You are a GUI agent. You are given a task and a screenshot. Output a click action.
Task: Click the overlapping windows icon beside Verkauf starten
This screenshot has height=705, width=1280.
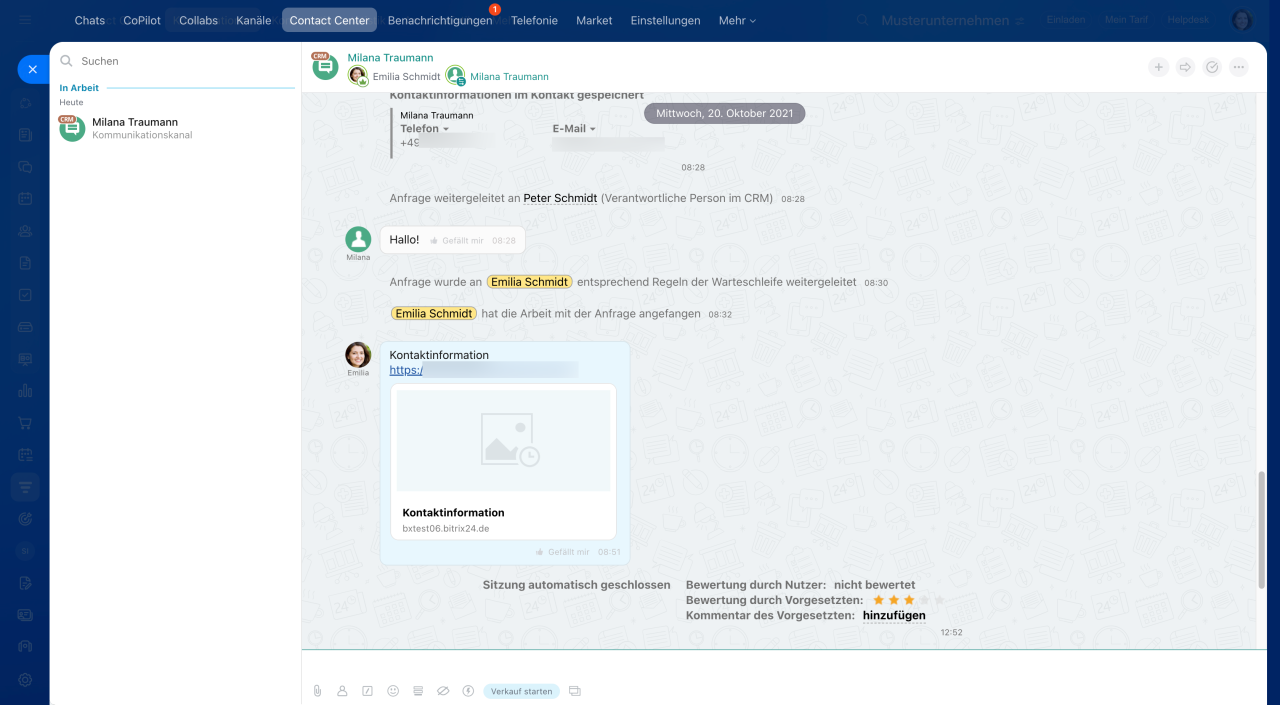pos(575,691)
